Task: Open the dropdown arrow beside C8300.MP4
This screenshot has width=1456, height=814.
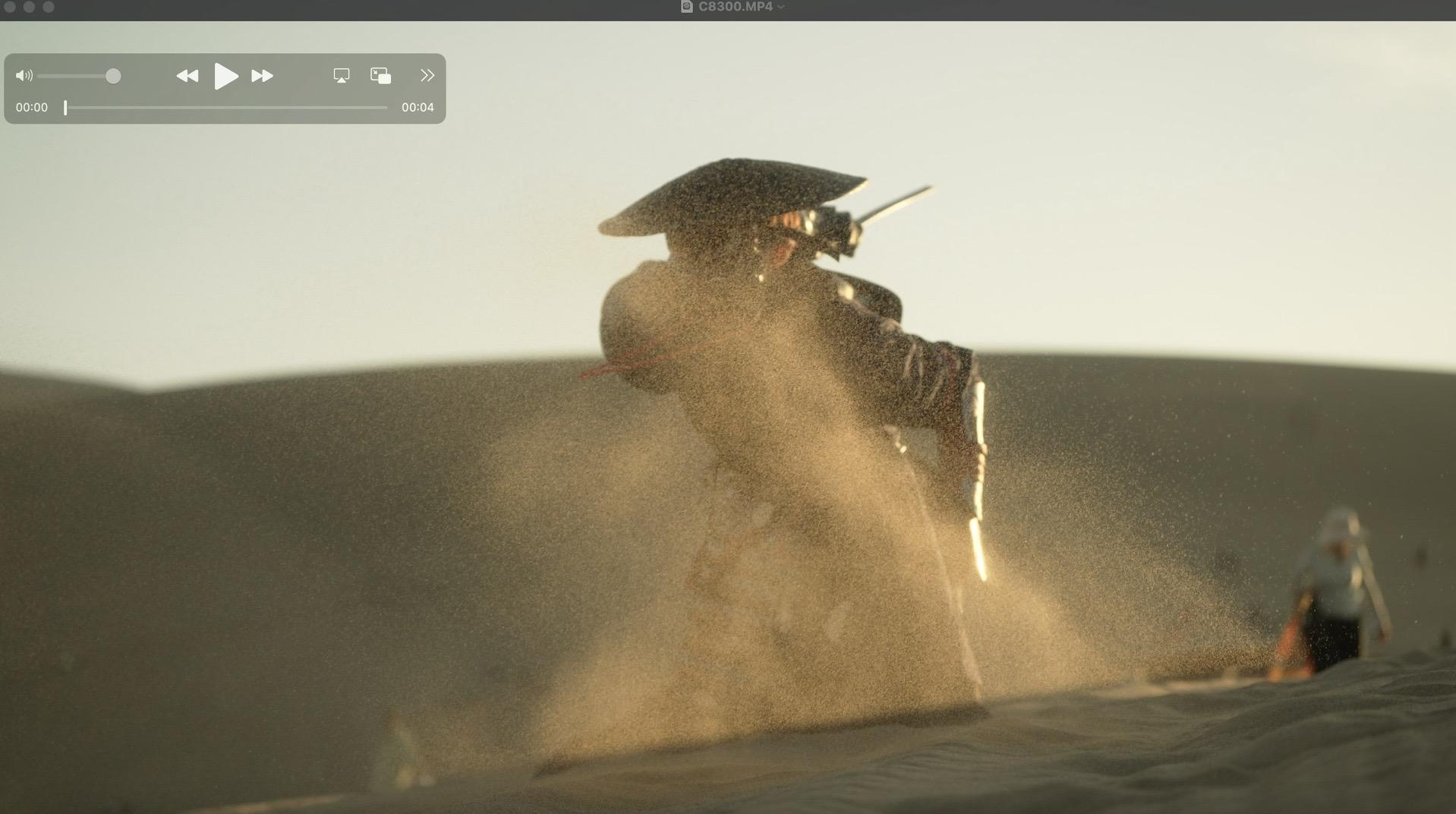Action: click(781, 7)
